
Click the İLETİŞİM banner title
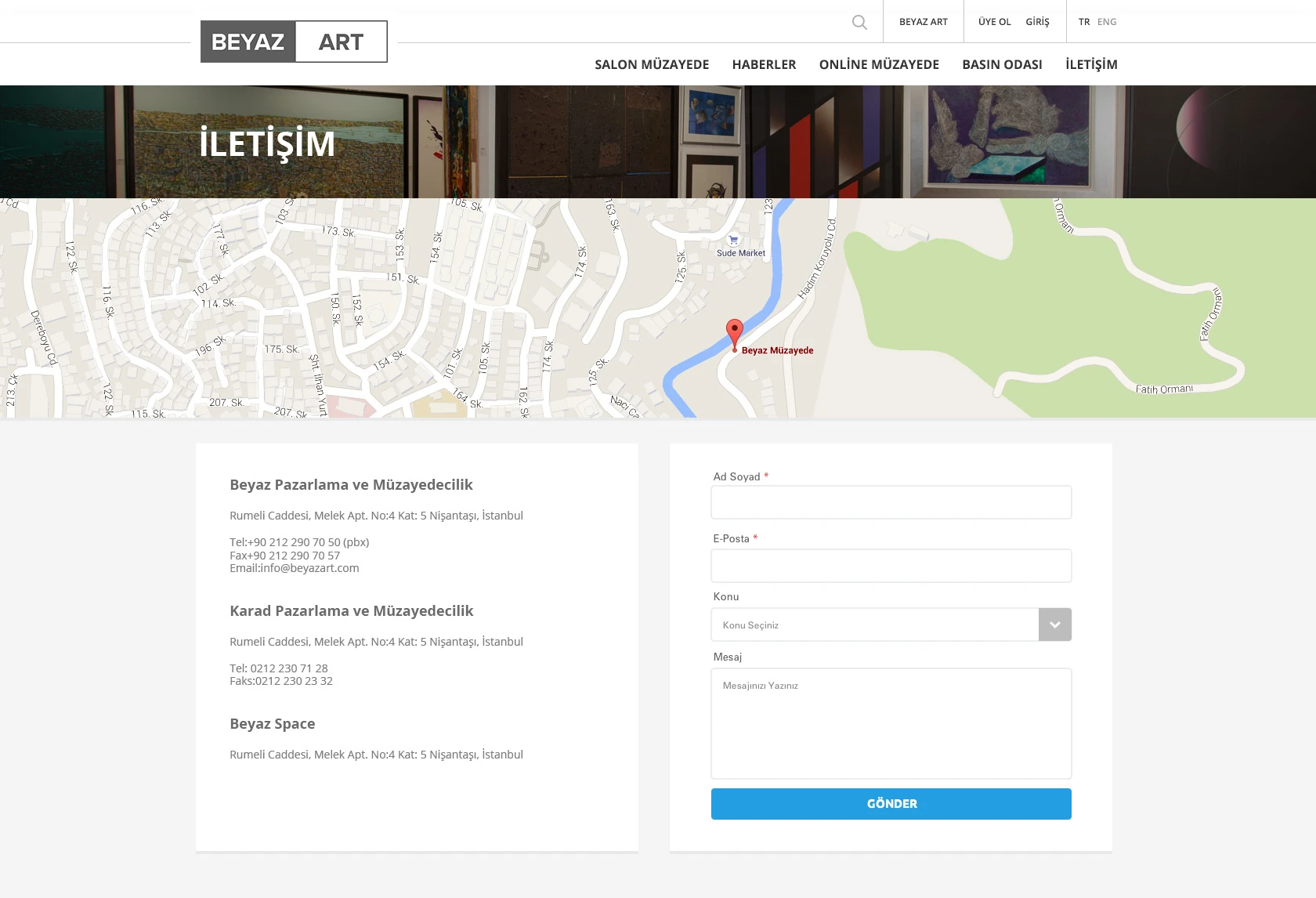[x=267, y=143]
